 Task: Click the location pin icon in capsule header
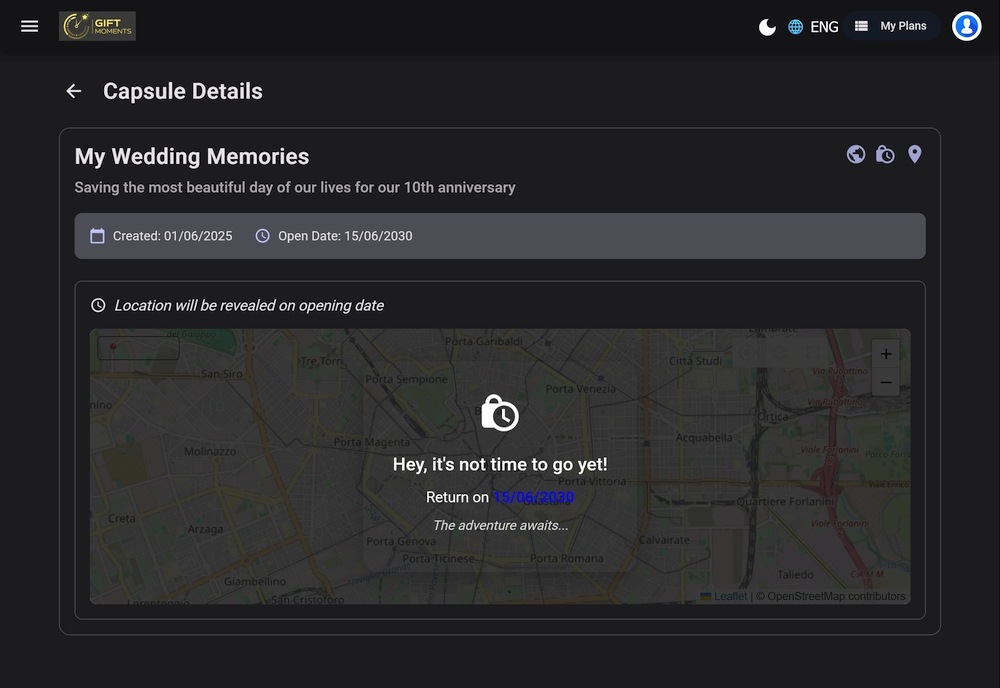(x=914, y=154)
